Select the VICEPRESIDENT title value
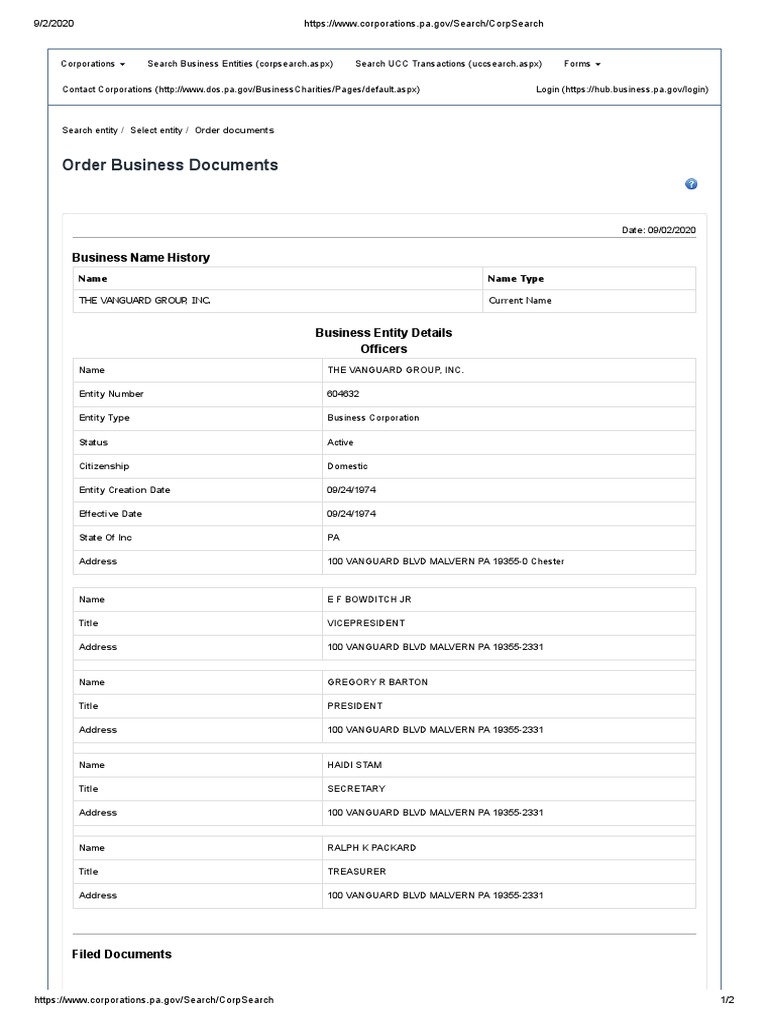 366,624
